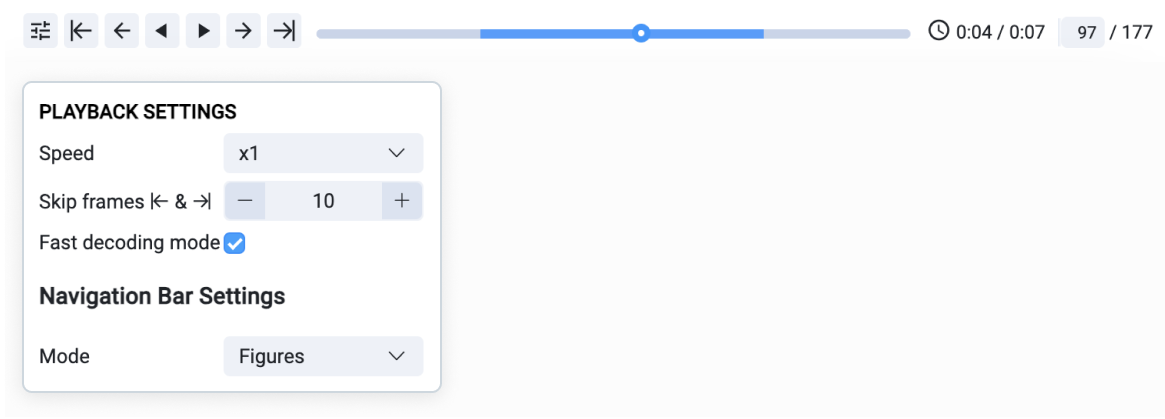This screenshot has height=419, width=1165.
Task: Click the timeline slider handle
Action: (642, 33)
